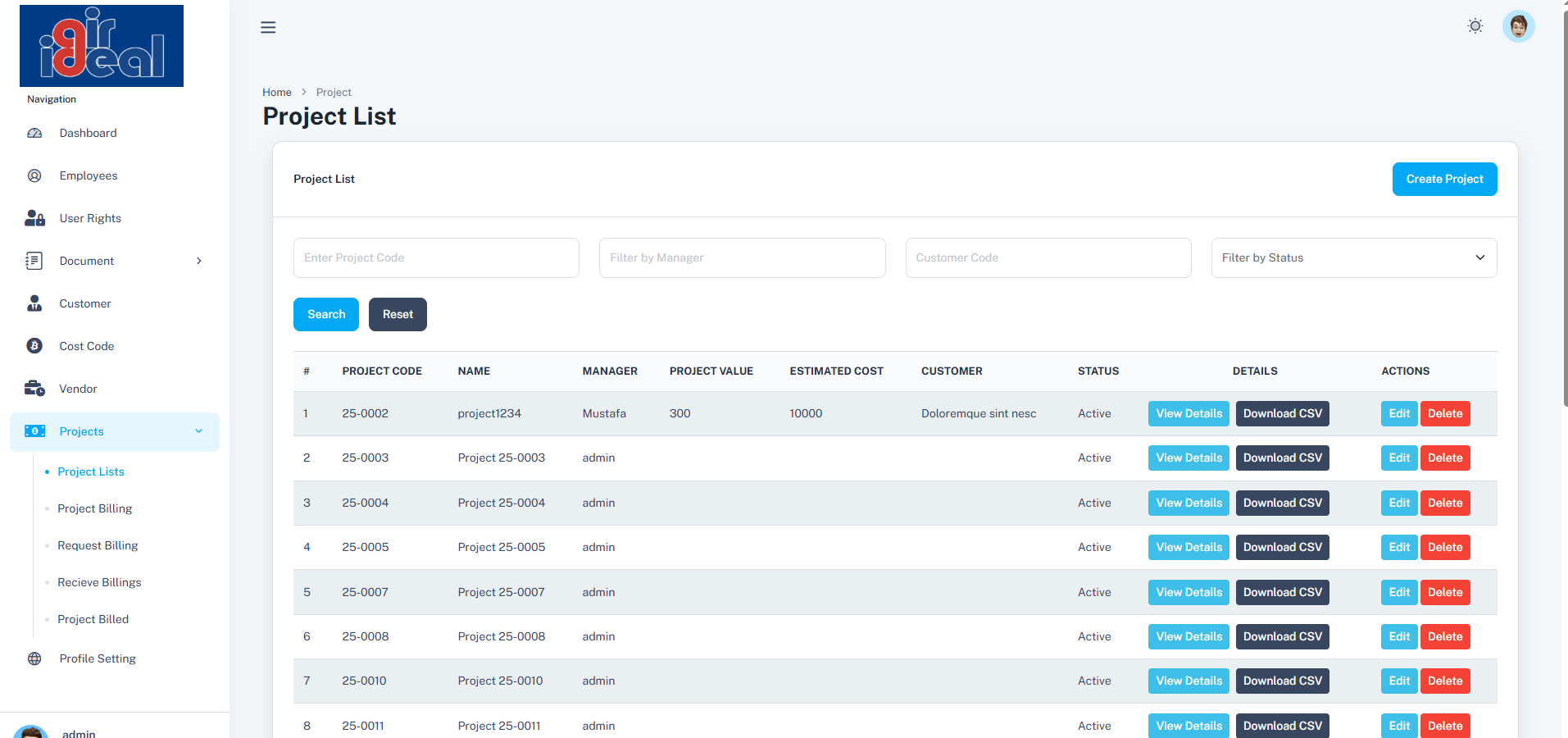Screen dimensions: 1568x738
Task: Click the Customer person icon
Action: click(x=34, y=303)
